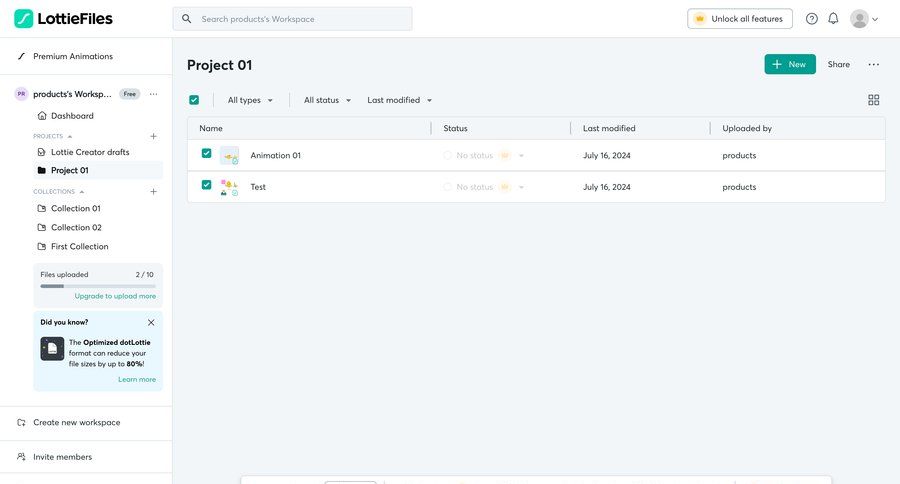Click the green New button
The image size is (900, 484).
[789, 64]
